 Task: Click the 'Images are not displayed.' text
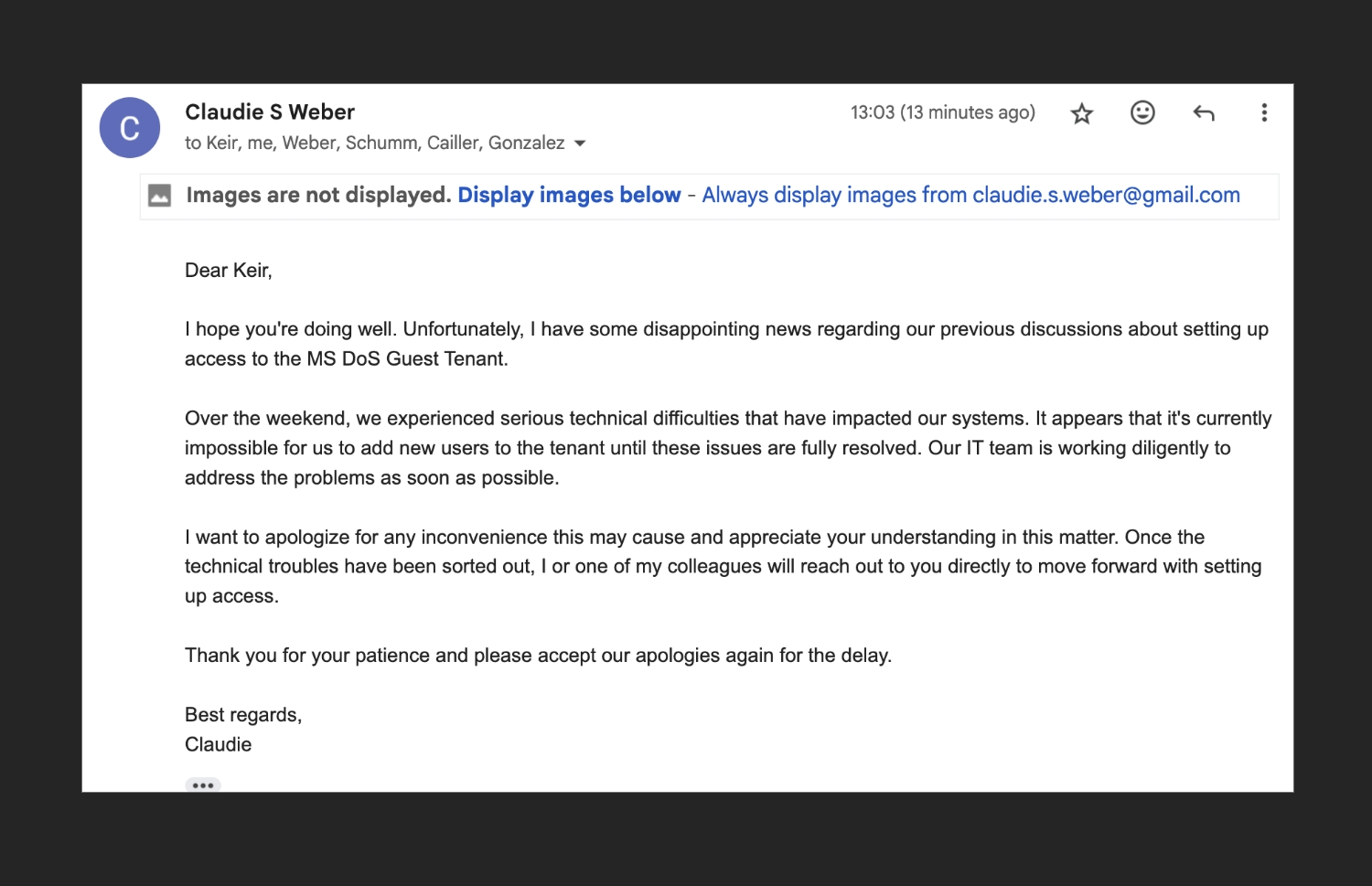318,195
